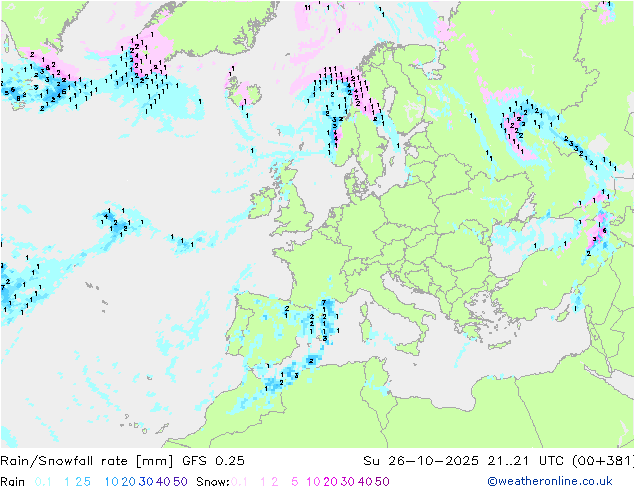Screen dimensions: 634x490
Task: Select the Rain legend value 0.1
Action: pyautogui.click(x=43, y=482)
